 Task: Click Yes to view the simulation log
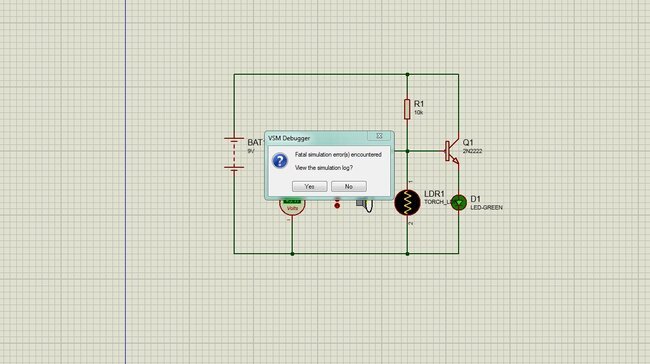309,187
